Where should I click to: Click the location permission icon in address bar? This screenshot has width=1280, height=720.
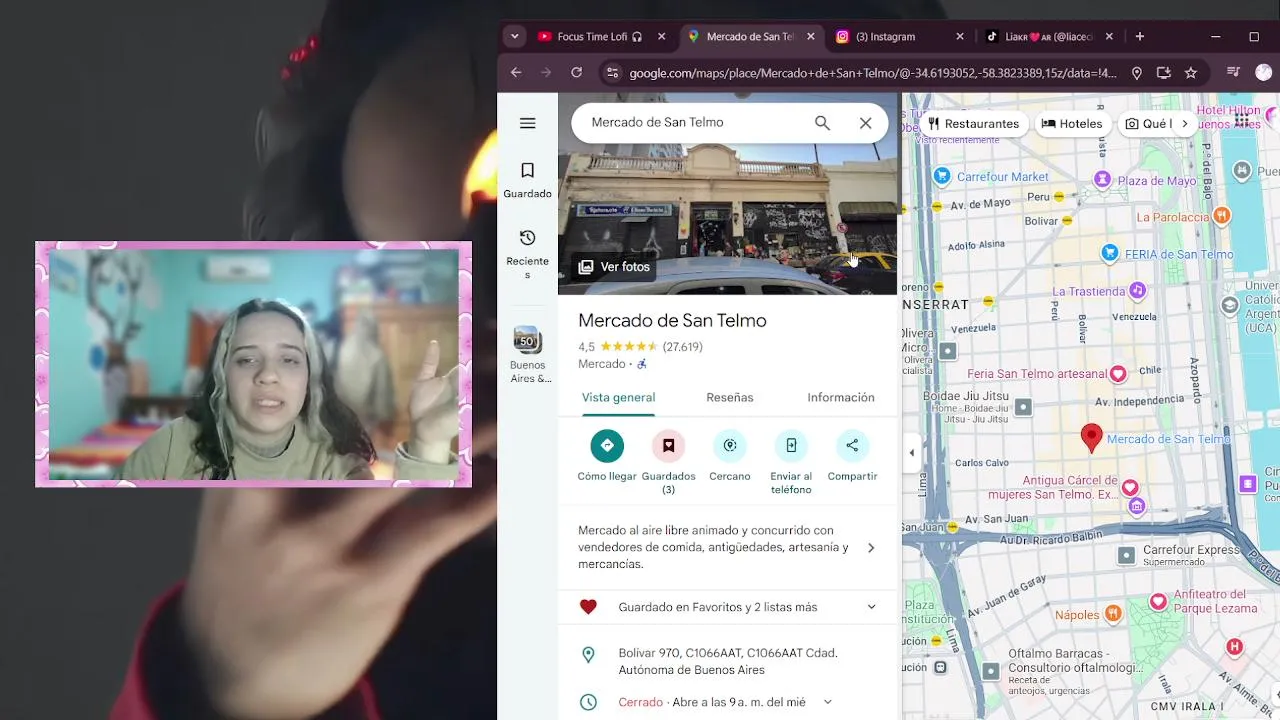tap(1136, 73)
